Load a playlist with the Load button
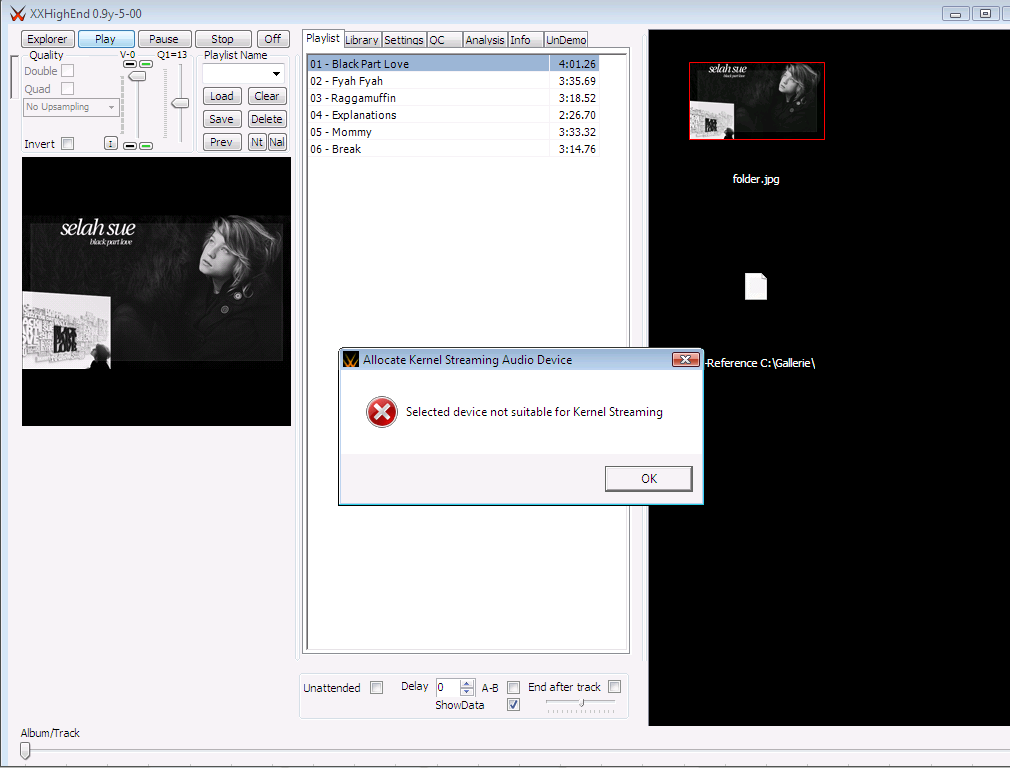The height and width of the screenshot is (768, 1010). click(222, 96)
